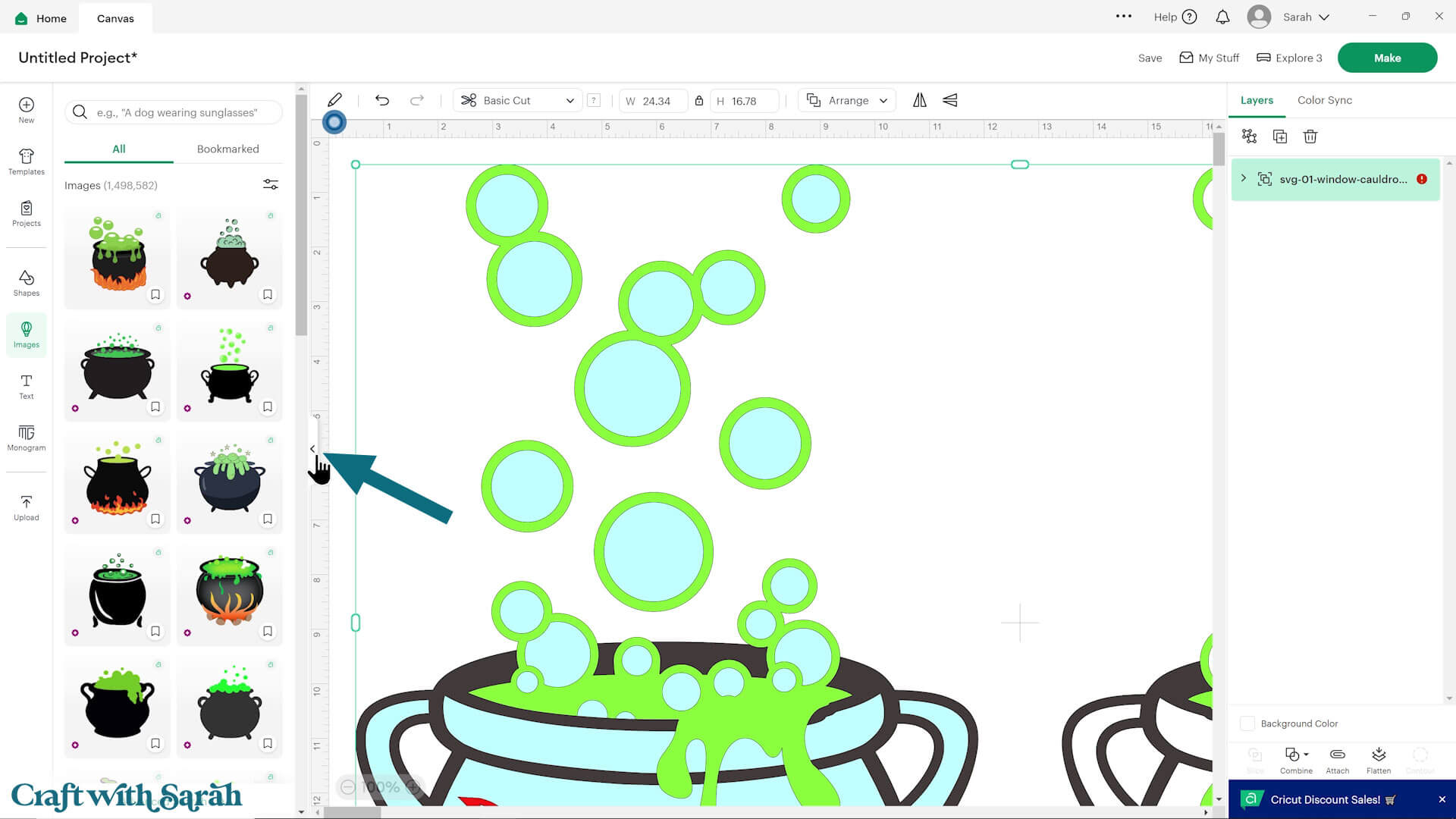Click the Background Color swatch box
Viewport: 1456px width, 819px height.
[x=1247, y=723]
